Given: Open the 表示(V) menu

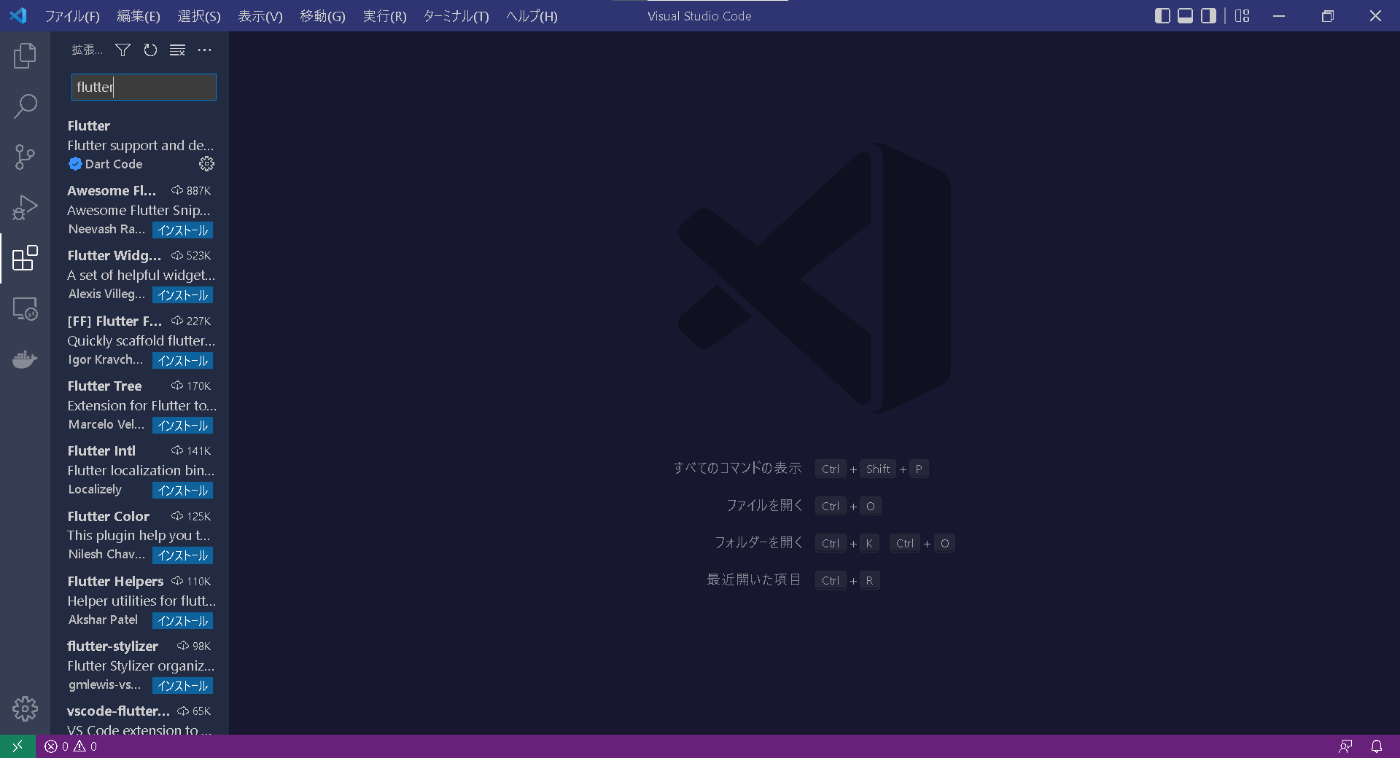Looking at the screenshot, I should pos(260,16).
